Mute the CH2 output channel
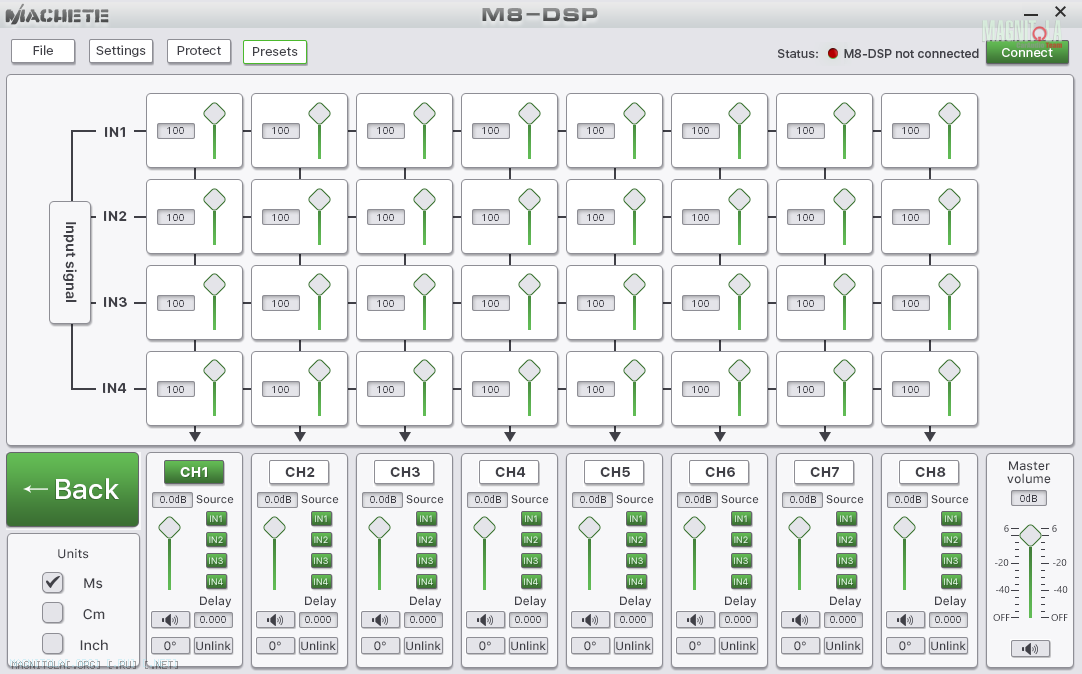This screenshot has height=674, width=1082. (275, 620)
